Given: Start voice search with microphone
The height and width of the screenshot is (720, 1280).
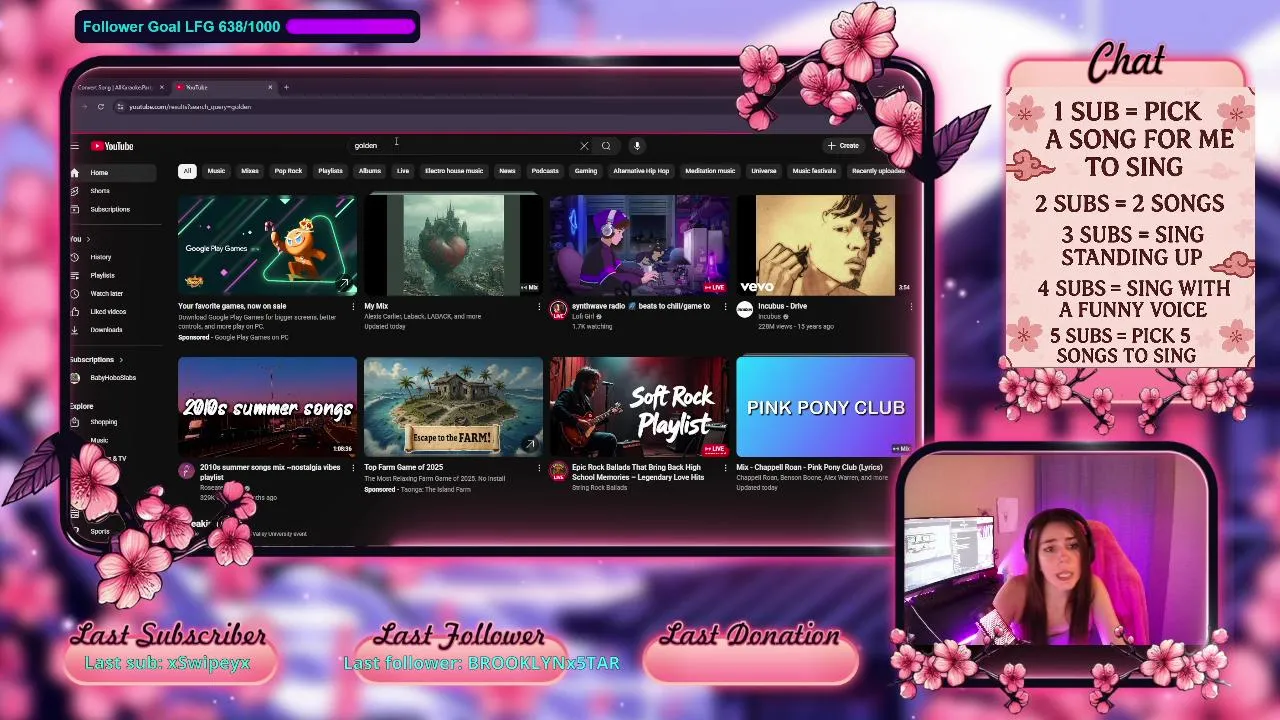Looking at the screenshot, I should (x=637, y=146).
